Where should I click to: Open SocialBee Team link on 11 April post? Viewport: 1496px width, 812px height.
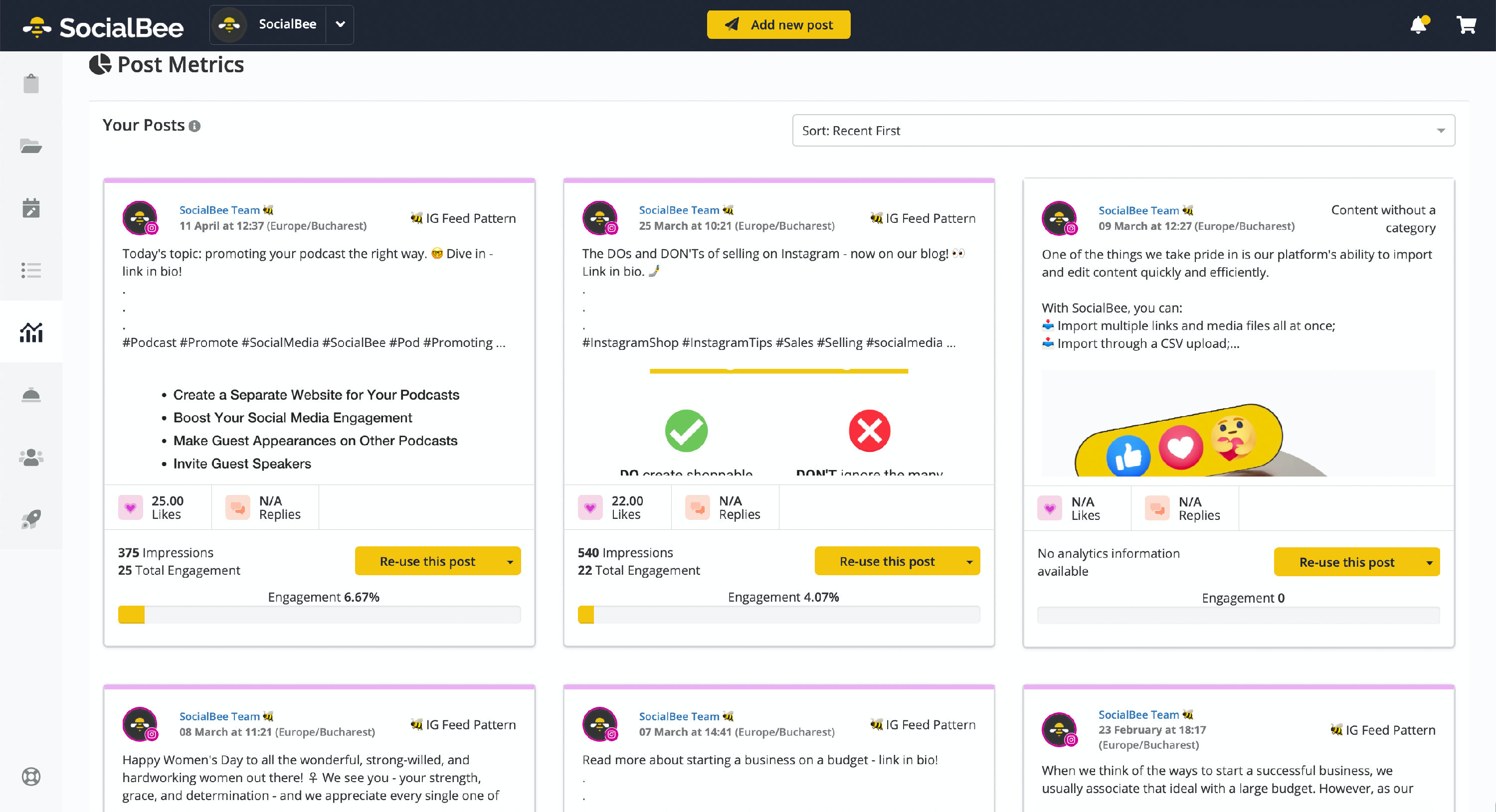point(219,210)
